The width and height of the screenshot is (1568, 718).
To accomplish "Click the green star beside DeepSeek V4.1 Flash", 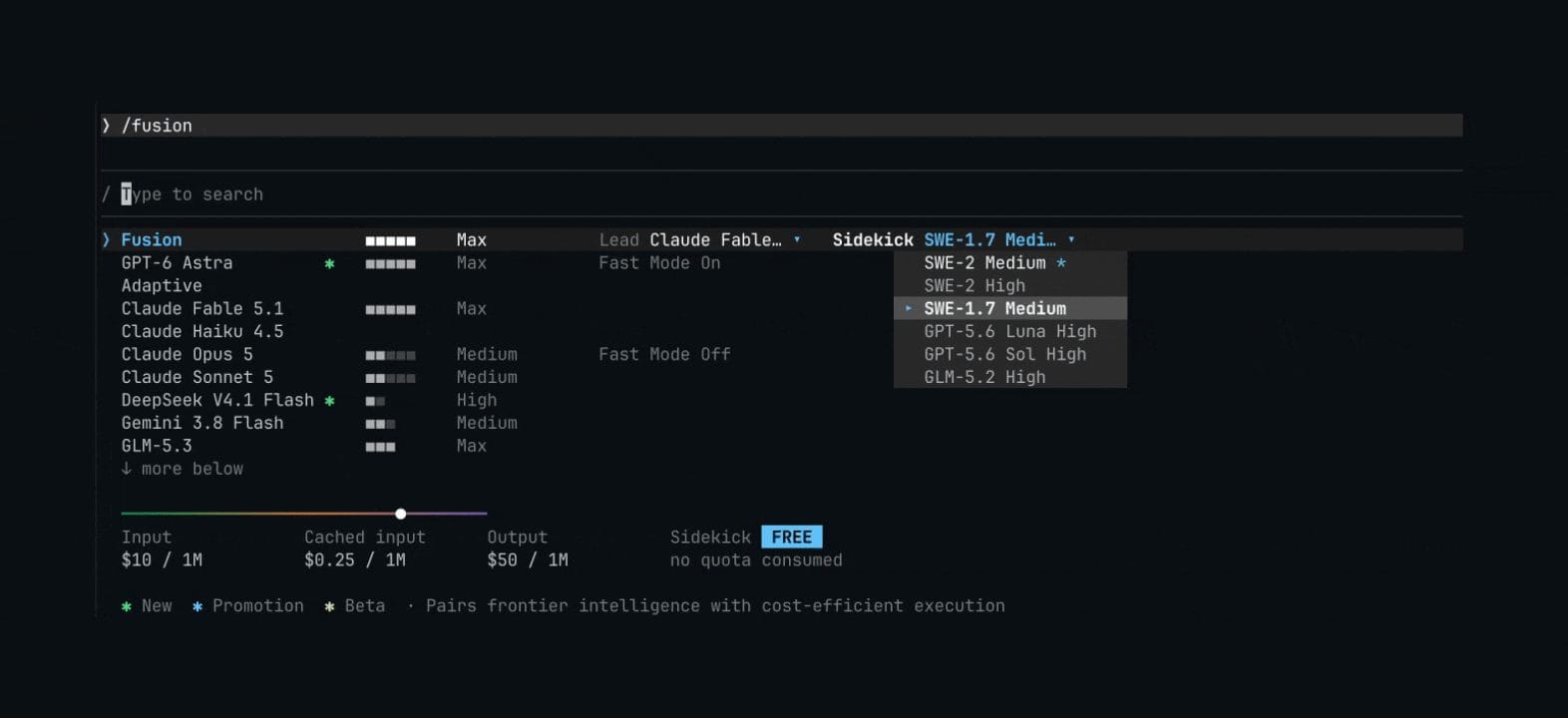I will tap(329, 401).
